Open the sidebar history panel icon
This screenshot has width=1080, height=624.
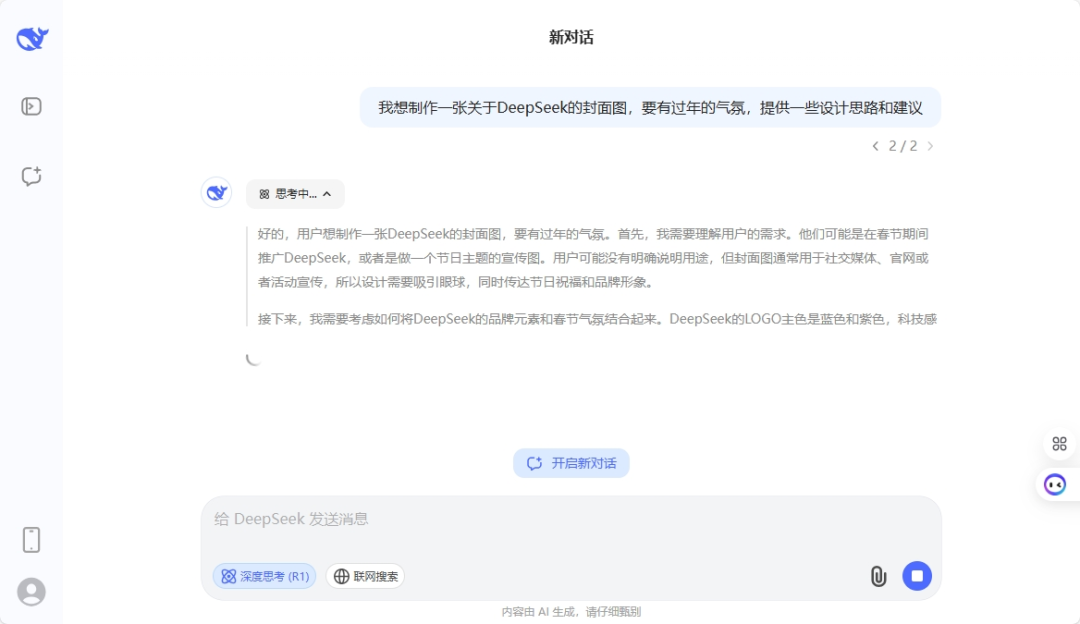pyautogui.click(x=30, y=105)
